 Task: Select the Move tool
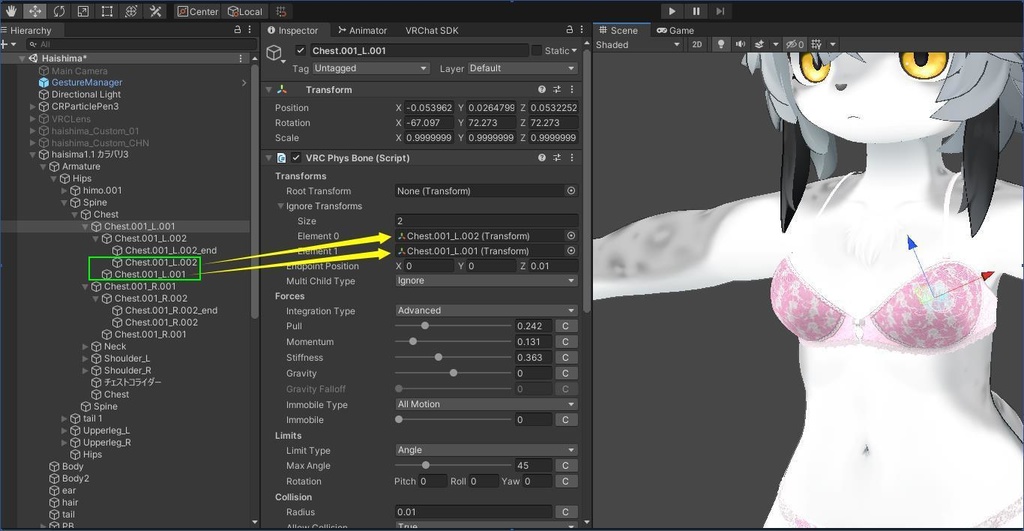(x=35, y=11)
